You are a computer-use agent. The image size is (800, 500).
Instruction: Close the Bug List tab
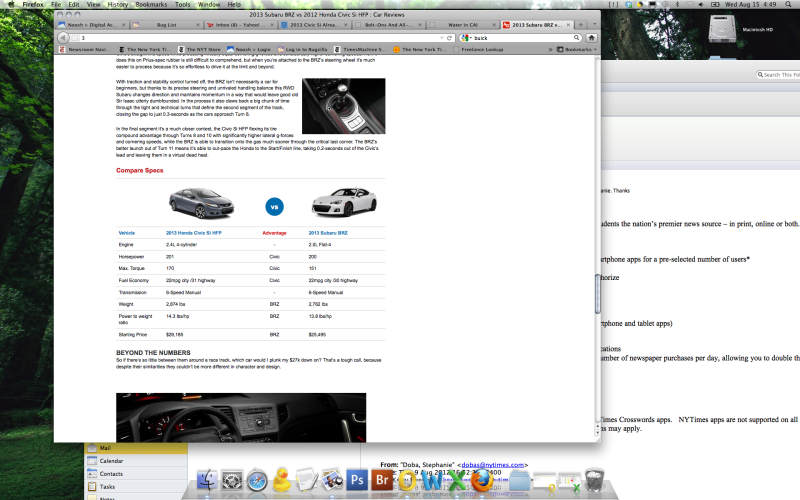pyautogui.click(x=198, y=24)
